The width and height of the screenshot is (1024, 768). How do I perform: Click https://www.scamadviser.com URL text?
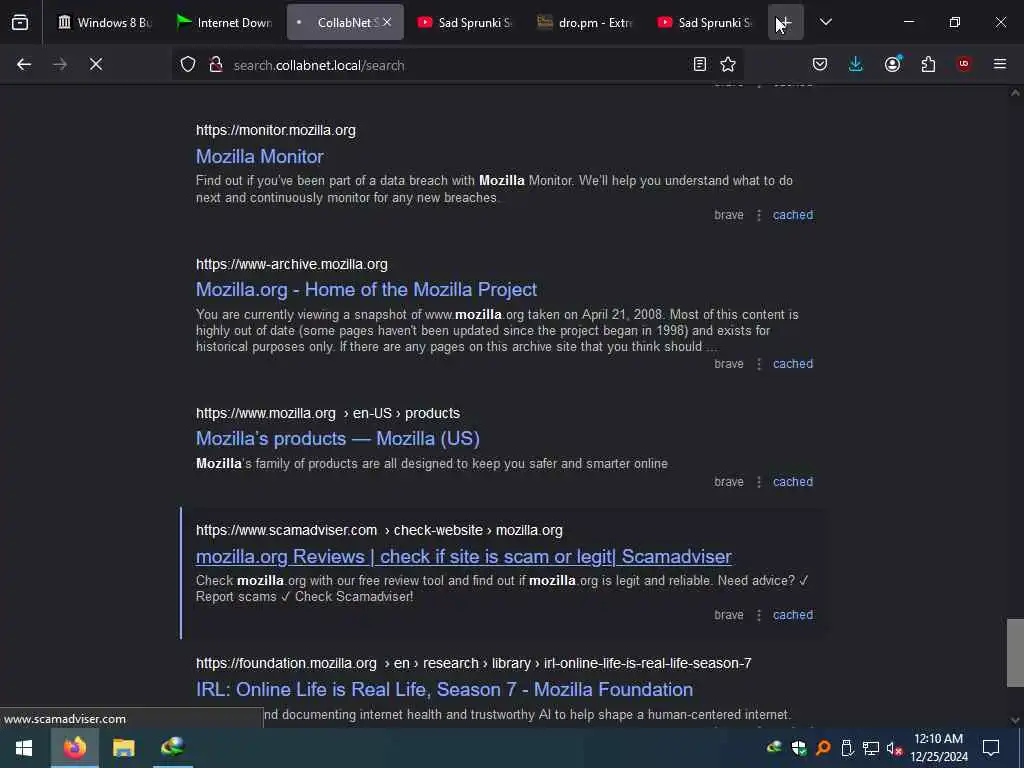coord(286,530)
